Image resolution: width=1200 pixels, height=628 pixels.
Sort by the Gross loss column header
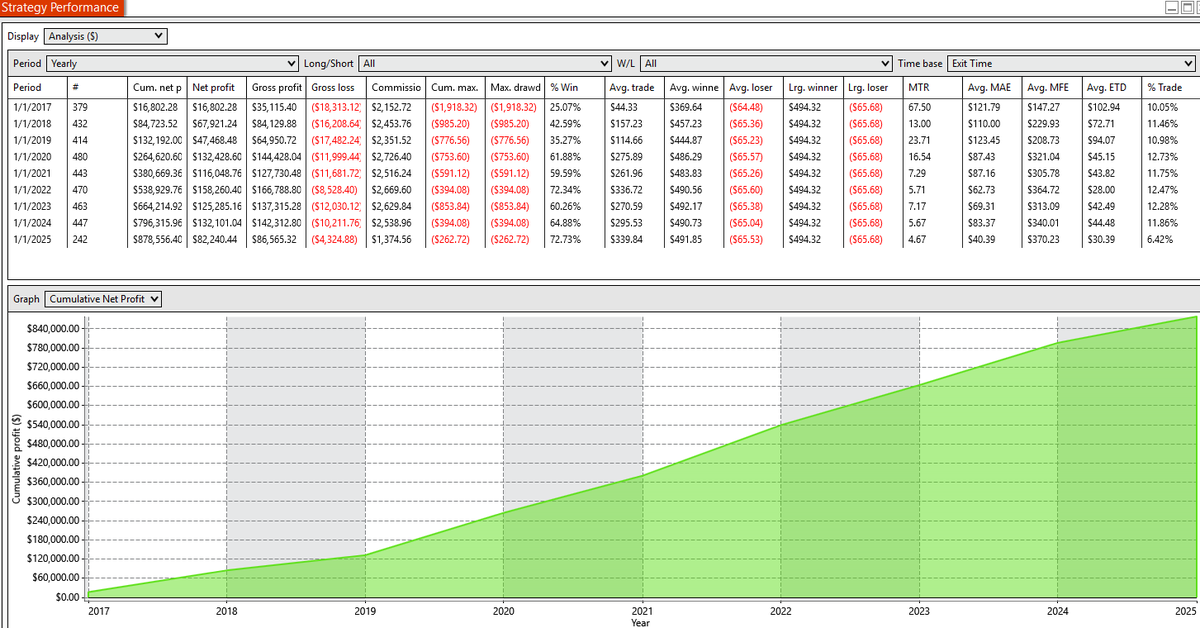pos(337,88)
